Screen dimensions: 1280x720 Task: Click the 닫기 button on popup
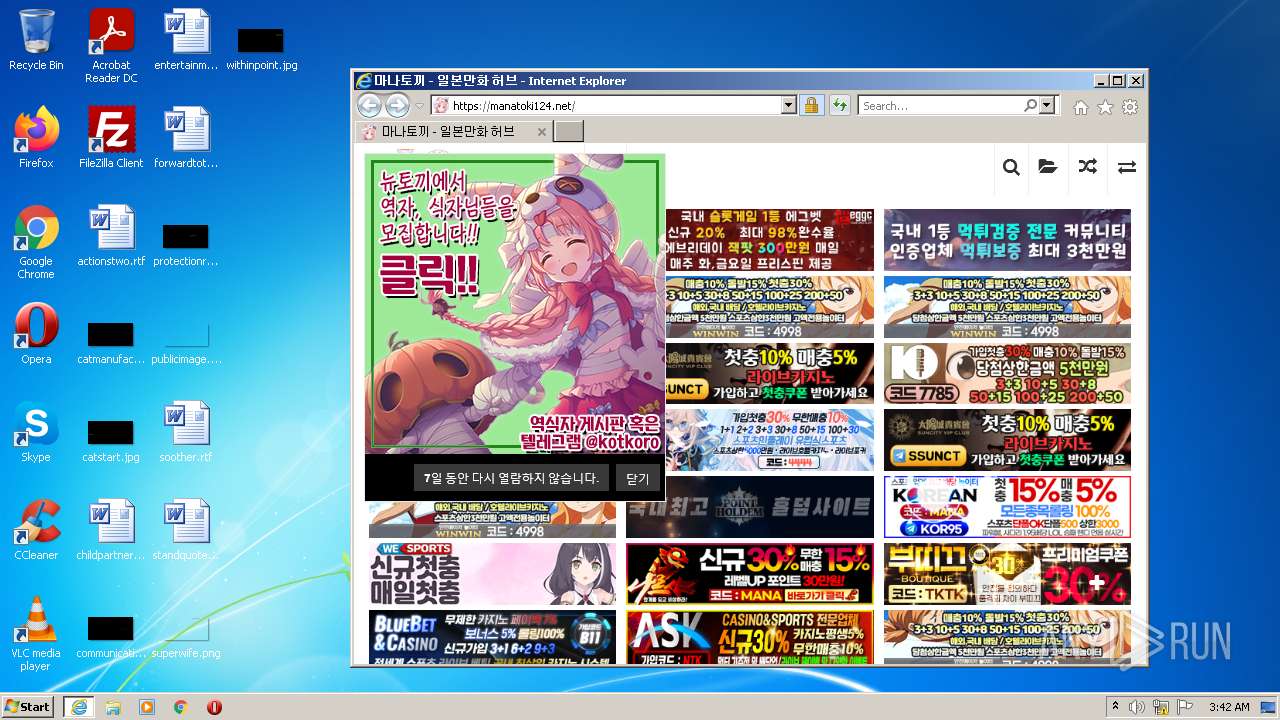(637, 478)
